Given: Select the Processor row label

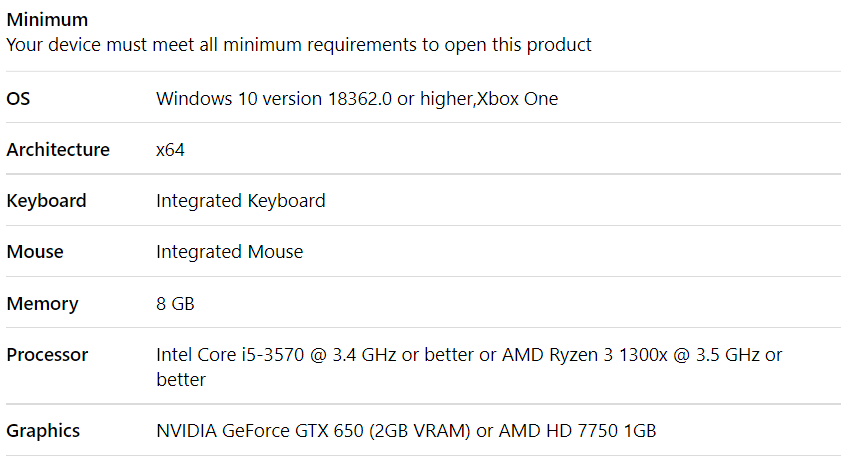Looking at the screenshot, I should [x=47, y=355].
